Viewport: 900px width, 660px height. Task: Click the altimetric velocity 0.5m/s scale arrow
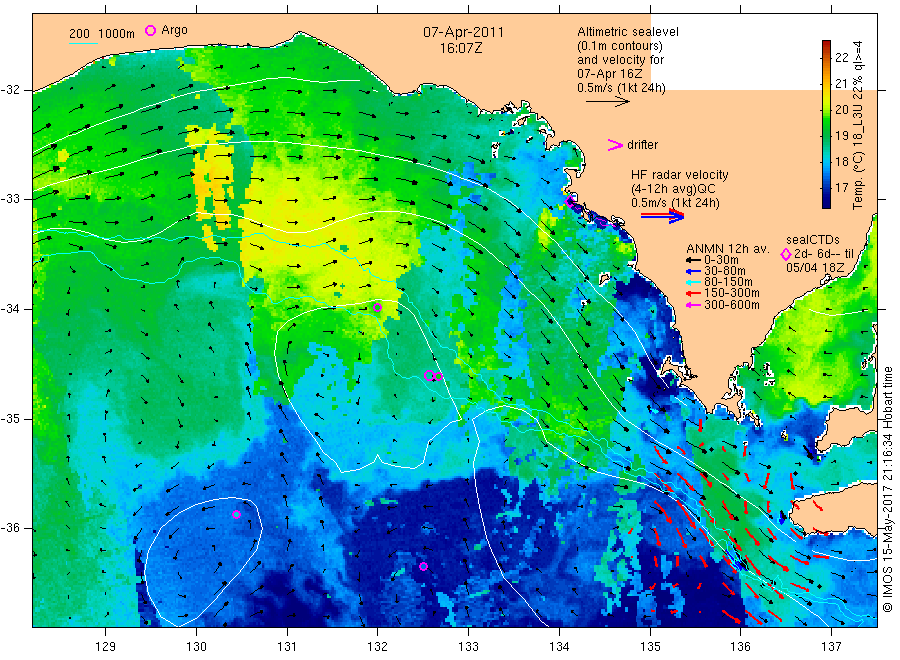pos(608,102)
